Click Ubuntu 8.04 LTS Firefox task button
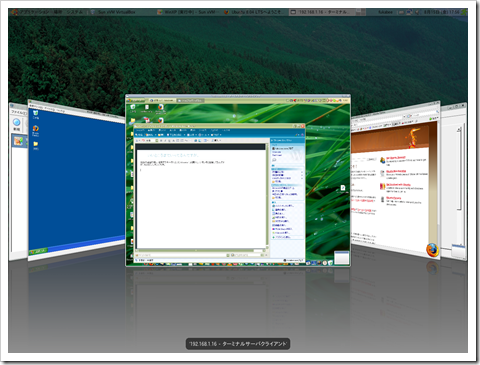This screenshot has height=365, width=480. coord(254,12)
